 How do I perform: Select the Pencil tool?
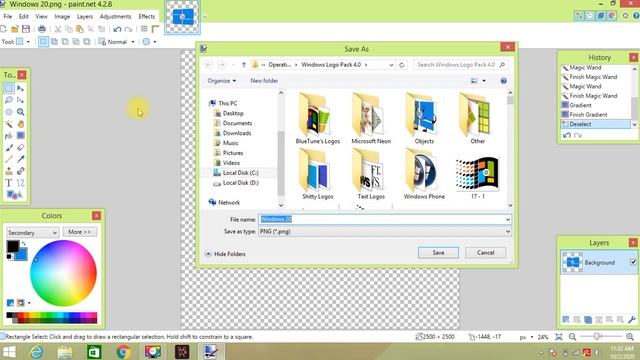coord(9,159)
